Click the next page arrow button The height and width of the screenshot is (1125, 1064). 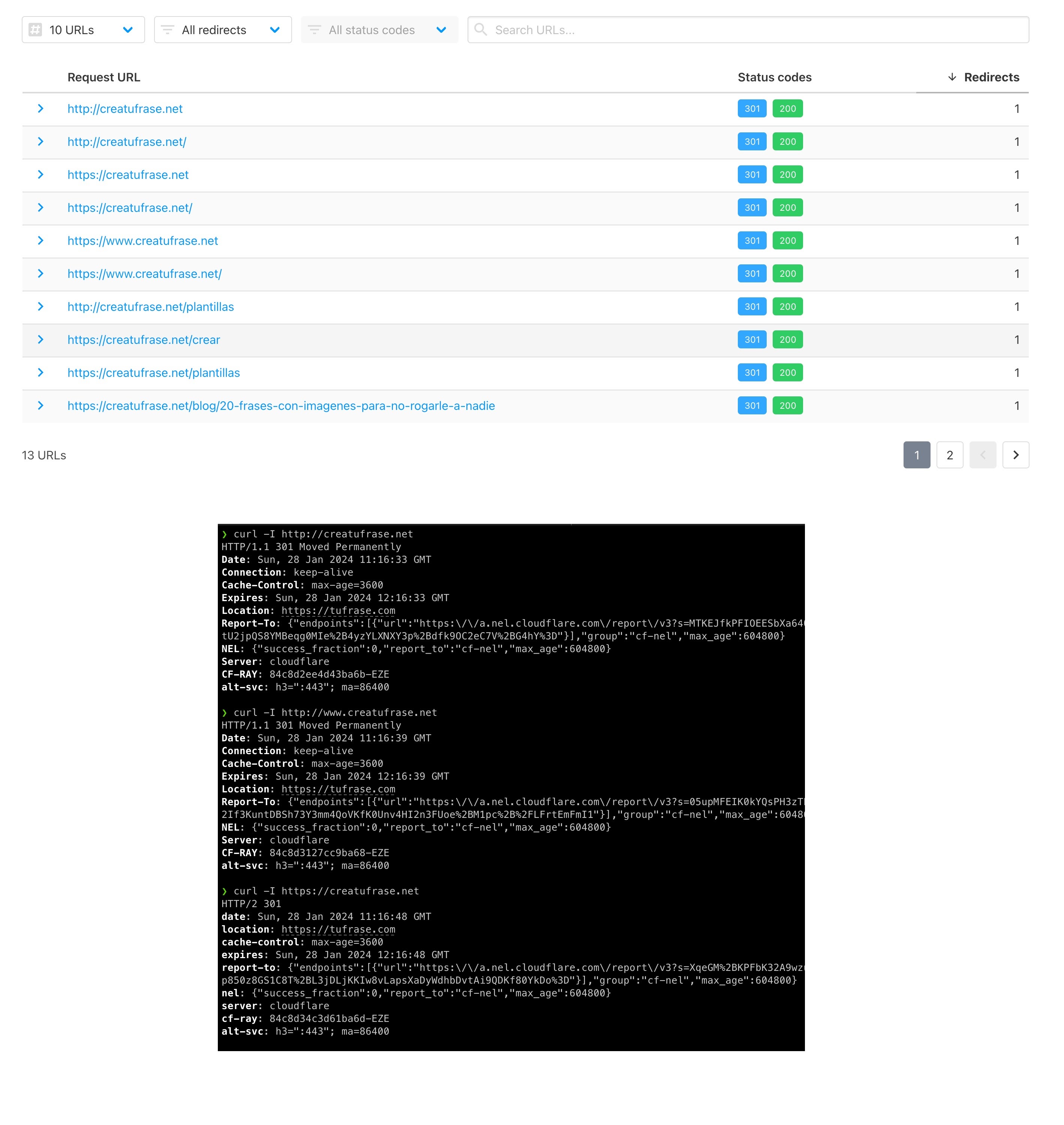pyautogui.click(x=1016, y=455)
